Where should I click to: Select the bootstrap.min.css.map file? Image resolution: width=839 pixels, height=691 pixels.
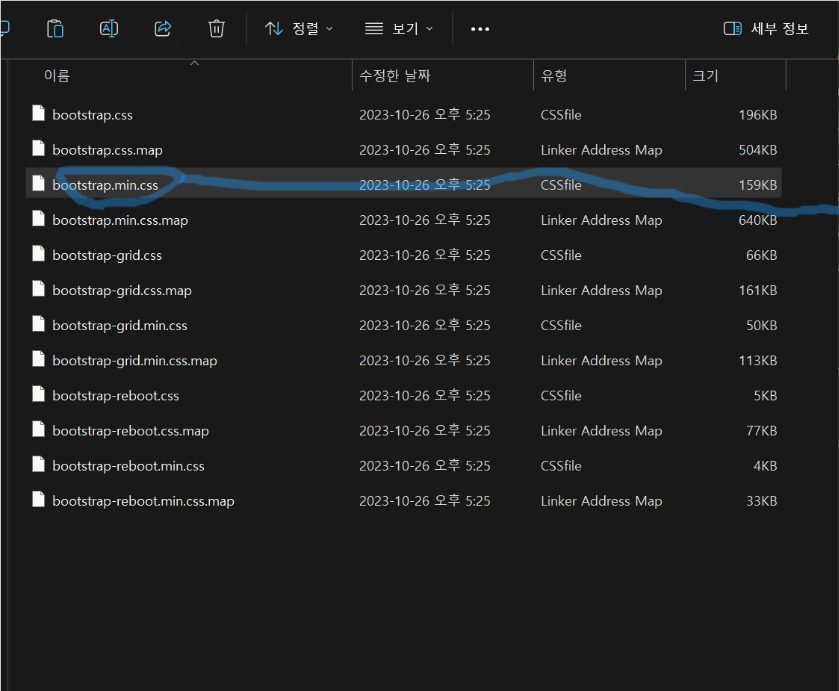pos(403,220)
